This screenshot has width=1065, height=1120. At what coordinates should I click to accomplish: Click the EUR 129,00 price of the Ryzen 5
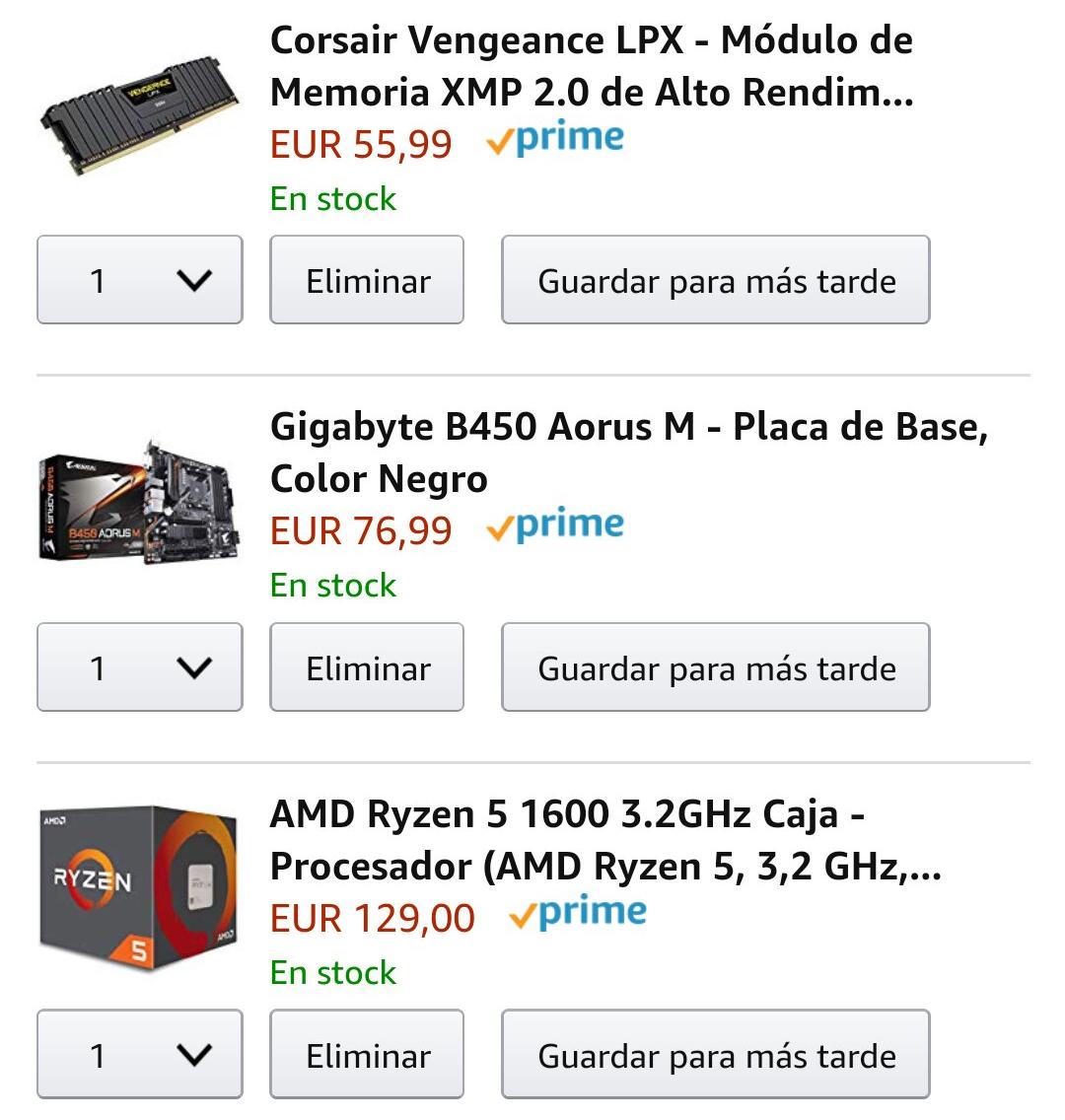pyautogui.click(x=373, y=918)
